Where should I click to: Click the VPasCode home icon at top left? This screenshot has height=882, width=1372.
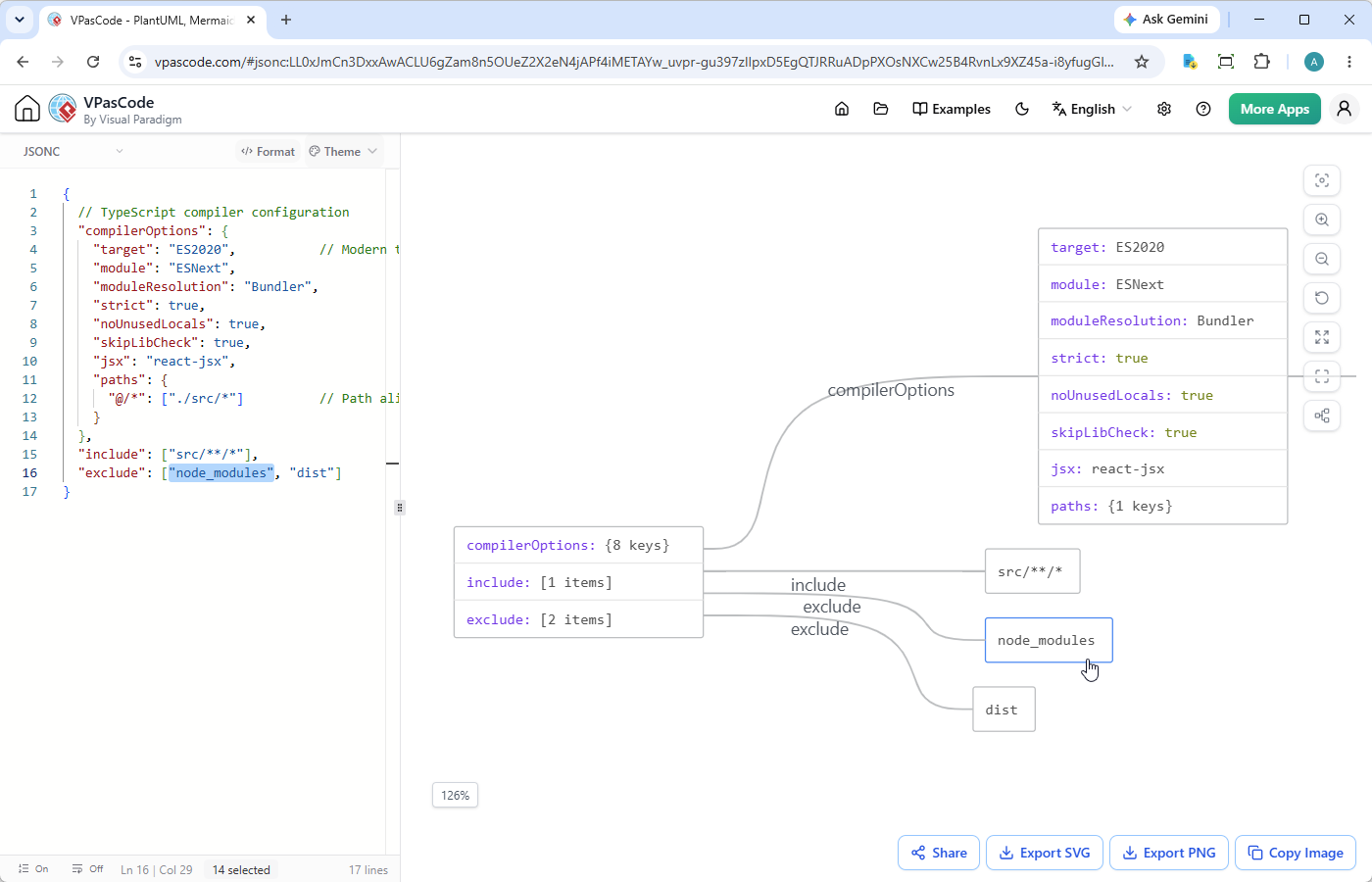(27, 109)
